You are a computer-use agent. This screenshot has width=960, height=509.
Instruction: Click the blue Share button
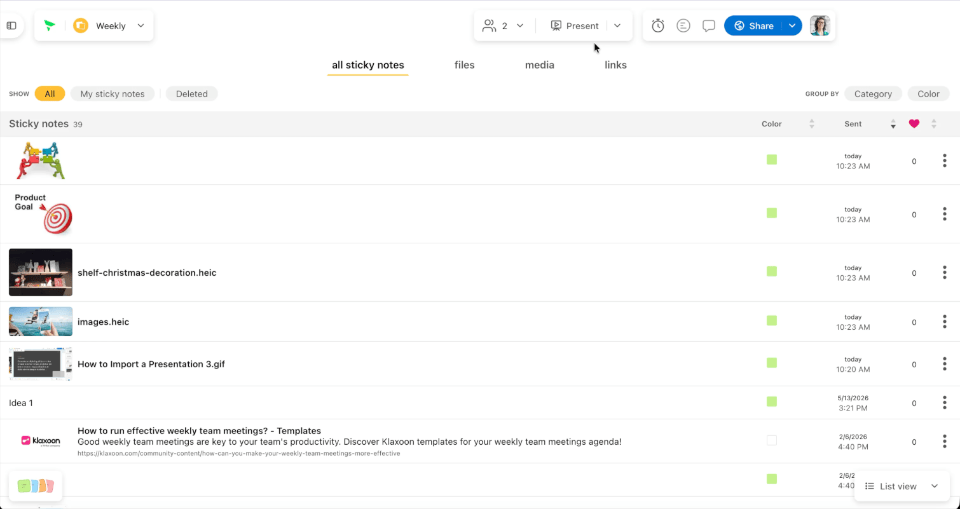point(754,26)
